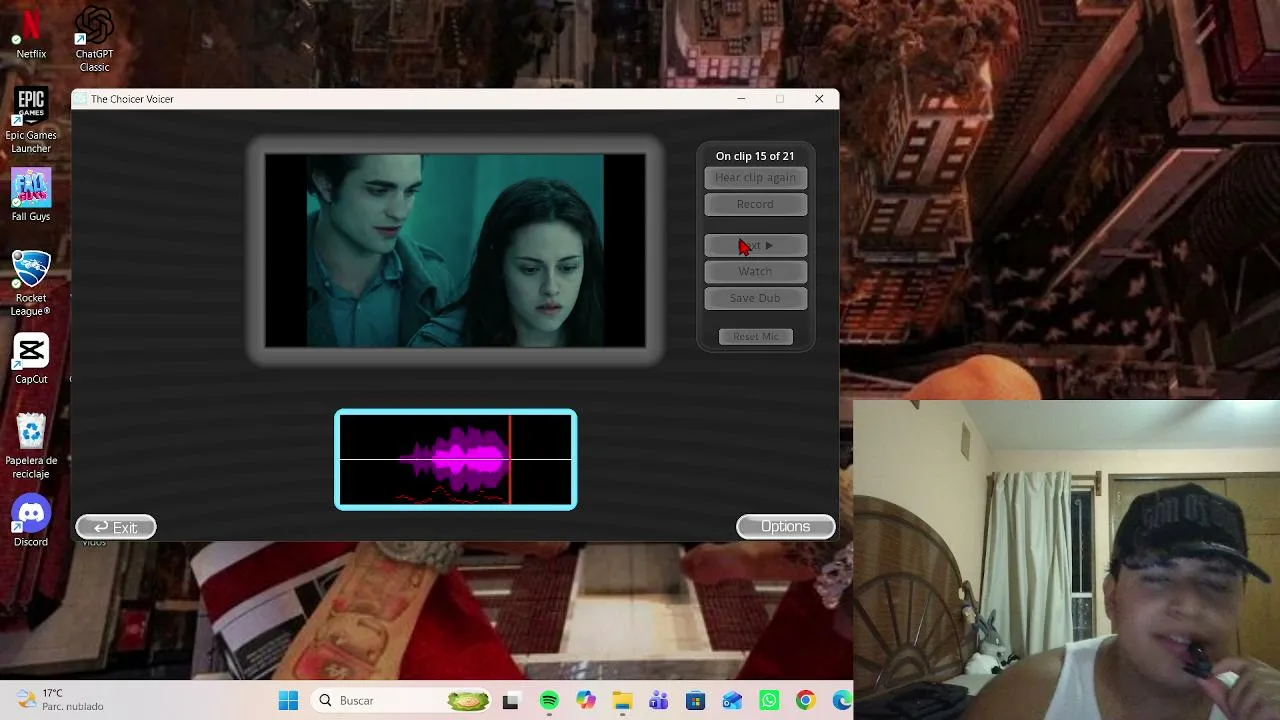Viewport: 1280px width, 720px height.
Task: Click the 'On clip 15 of 21' label
Action: coord(755,156)
